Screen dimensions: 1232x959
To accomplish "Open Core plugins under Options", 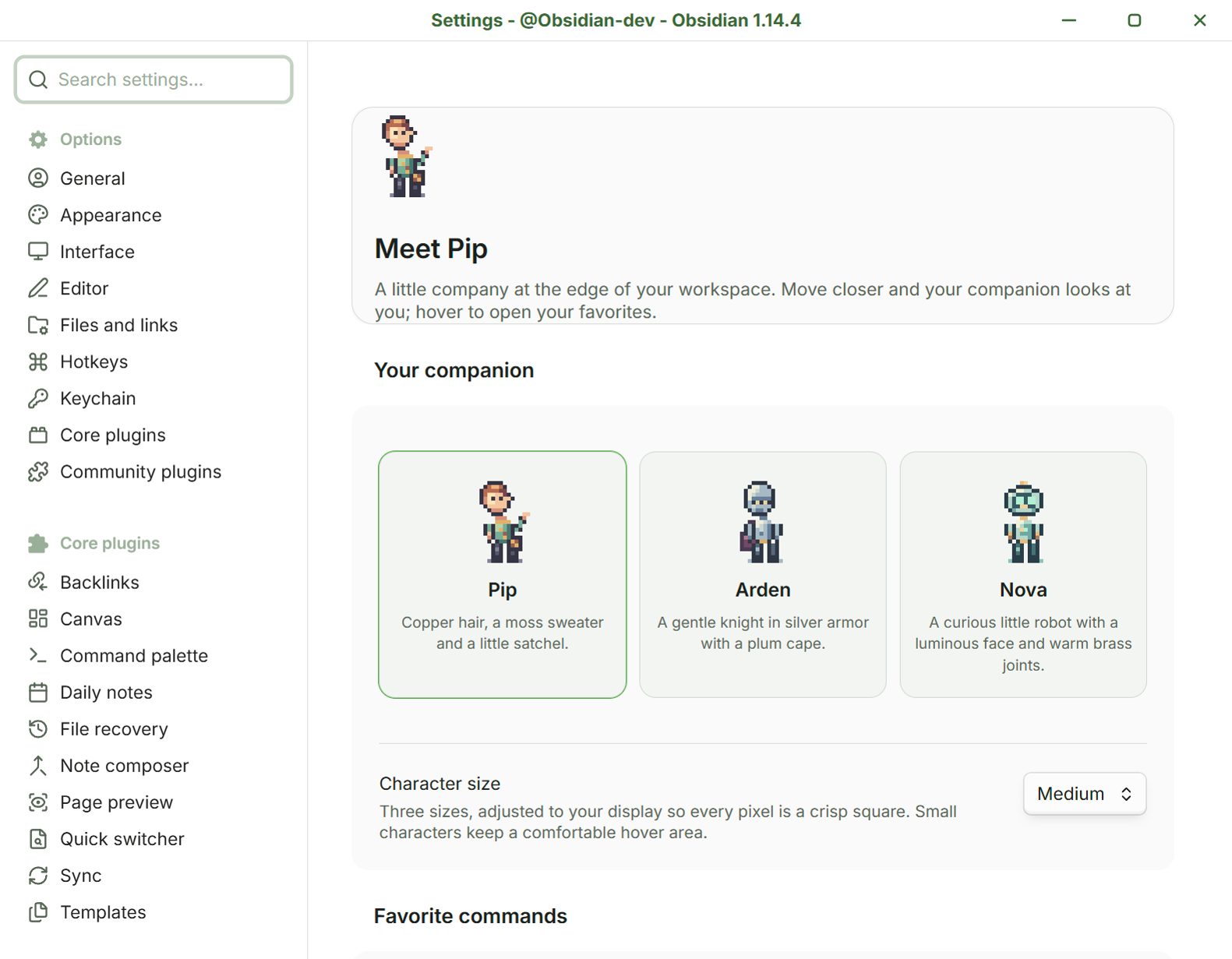I will (x=113, y=435).
